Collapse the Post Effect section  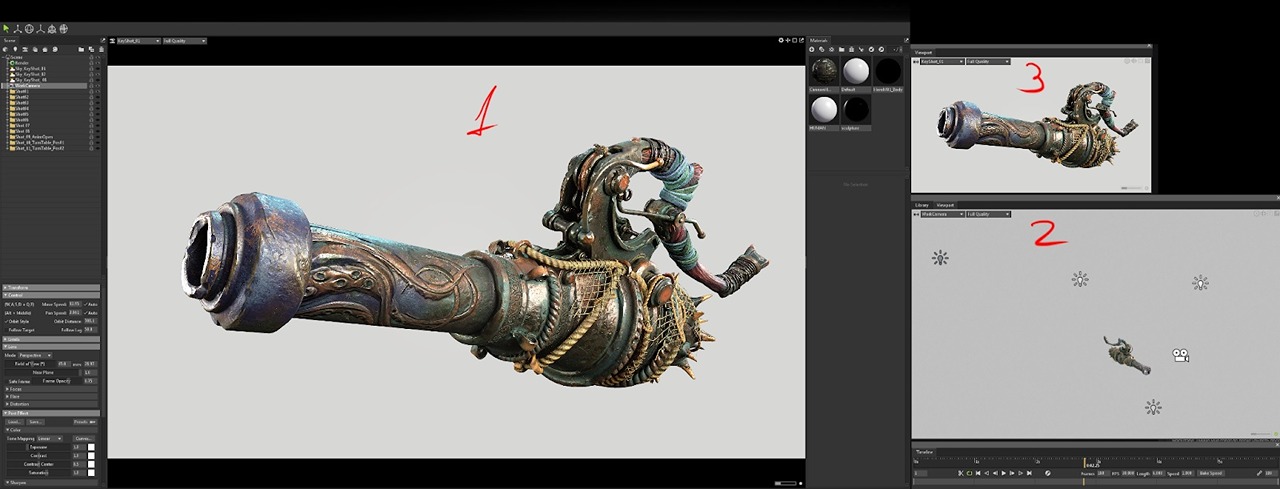[50, 413]
